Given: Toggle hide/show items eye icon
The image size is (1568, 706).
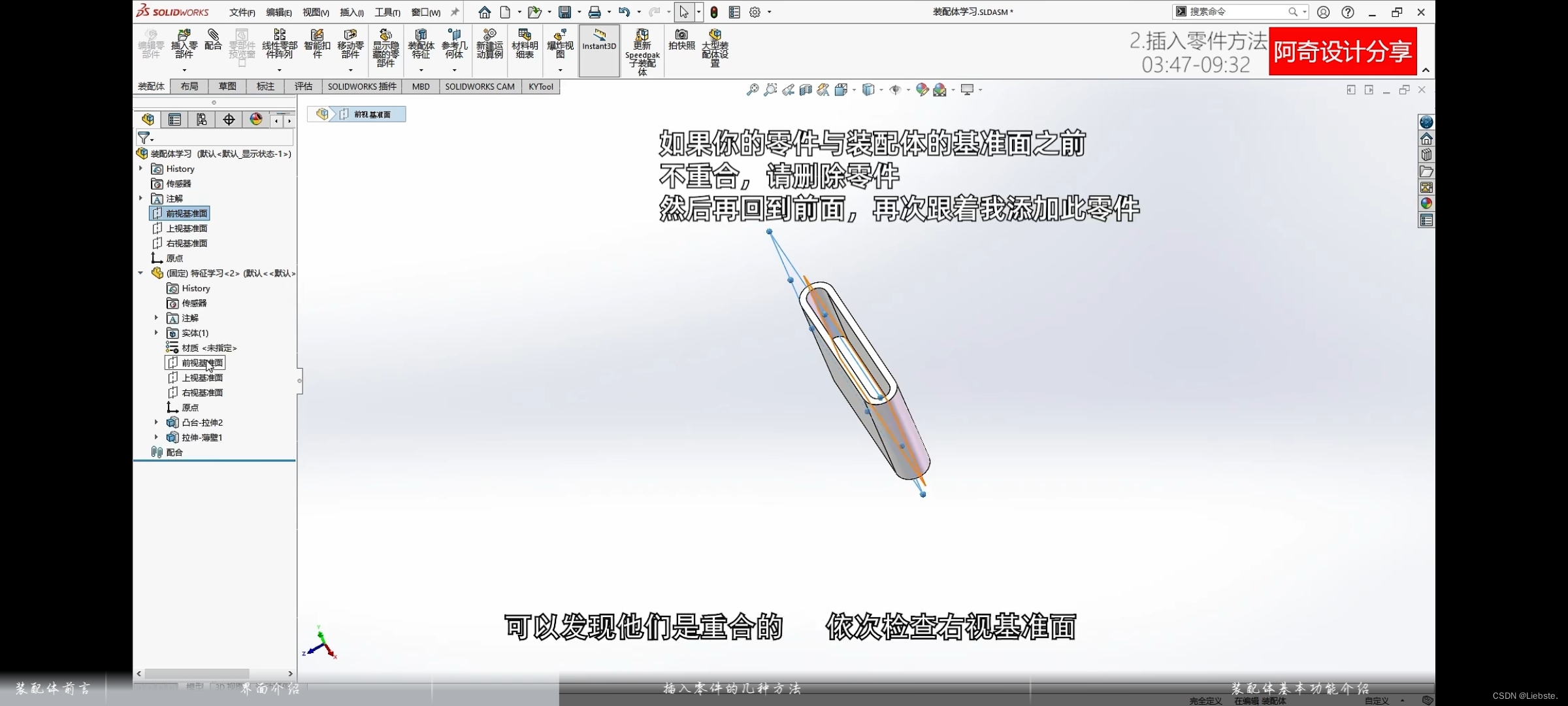Looking at the screenshot, I should tap(895, 90).
